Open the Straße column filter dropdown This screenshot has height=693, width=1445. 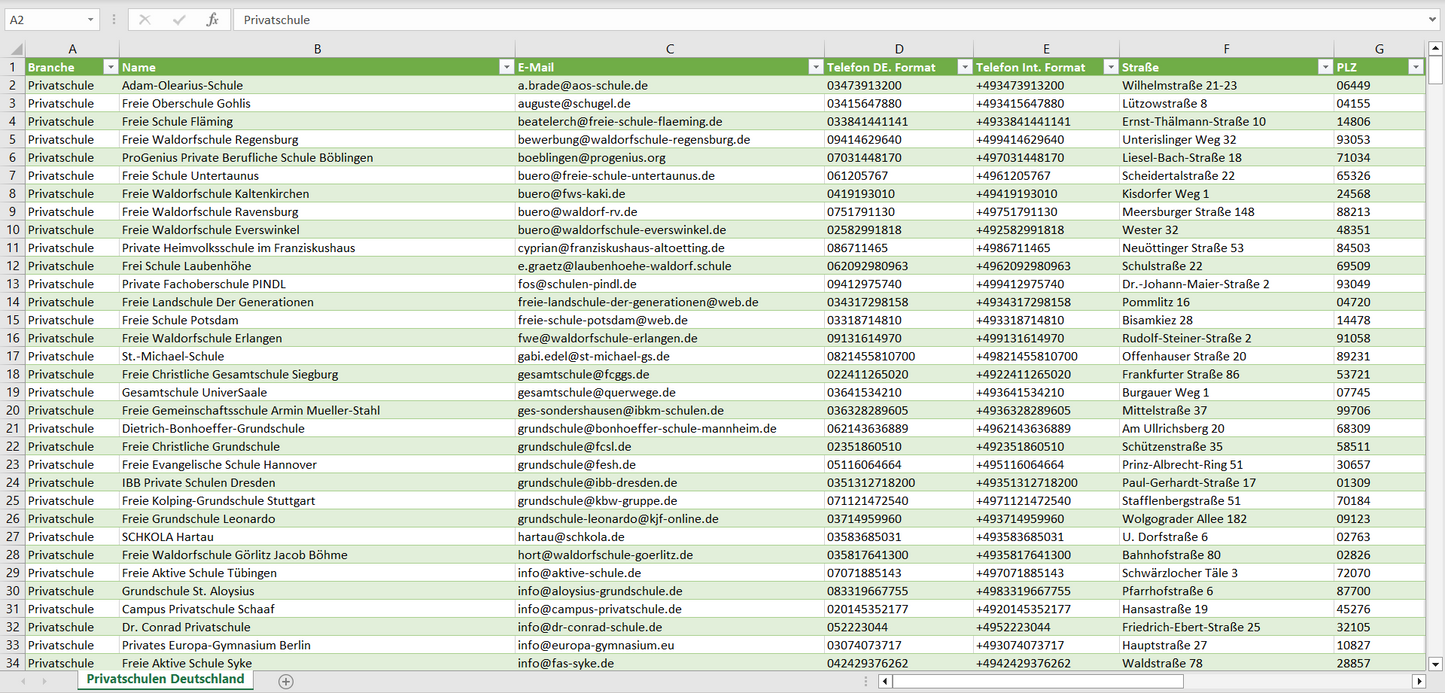[x=1325, y=67]
